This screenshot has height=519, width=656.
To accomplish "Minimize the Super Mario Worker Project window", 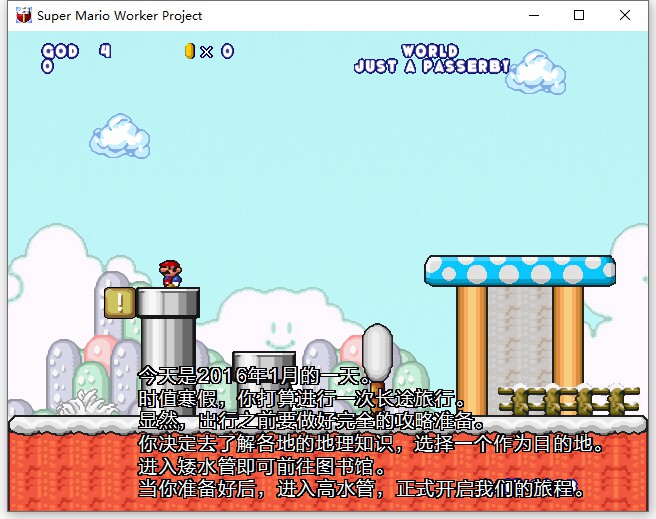I will [x=534, y=15].
